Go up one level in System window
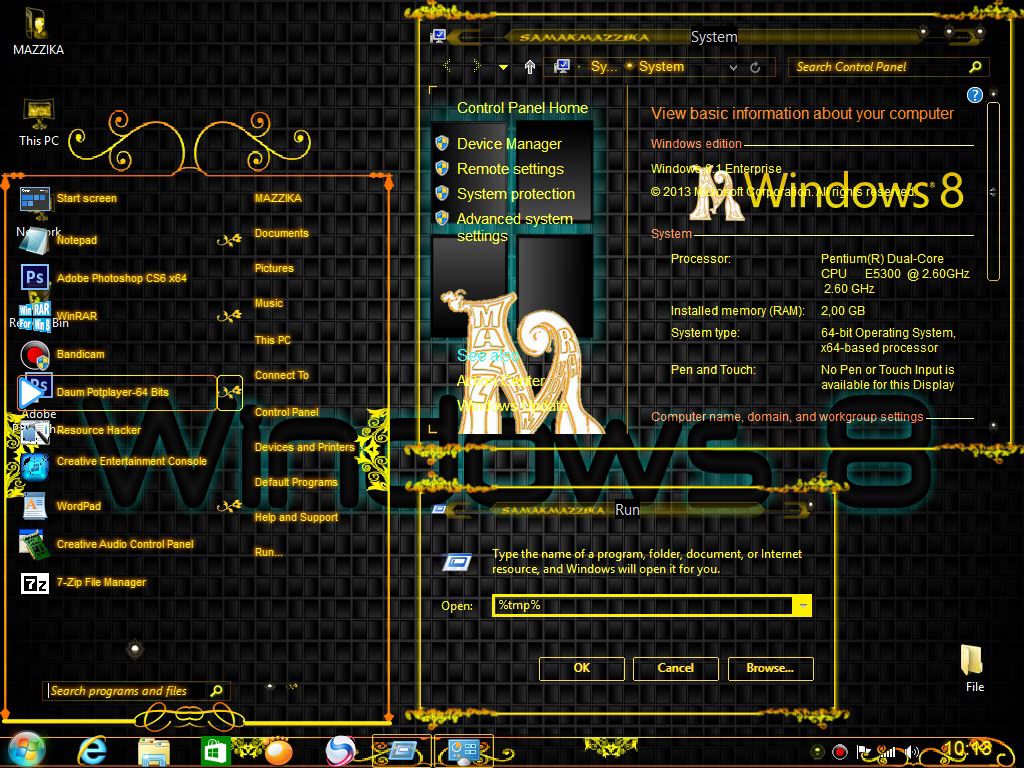 (530, 67)
